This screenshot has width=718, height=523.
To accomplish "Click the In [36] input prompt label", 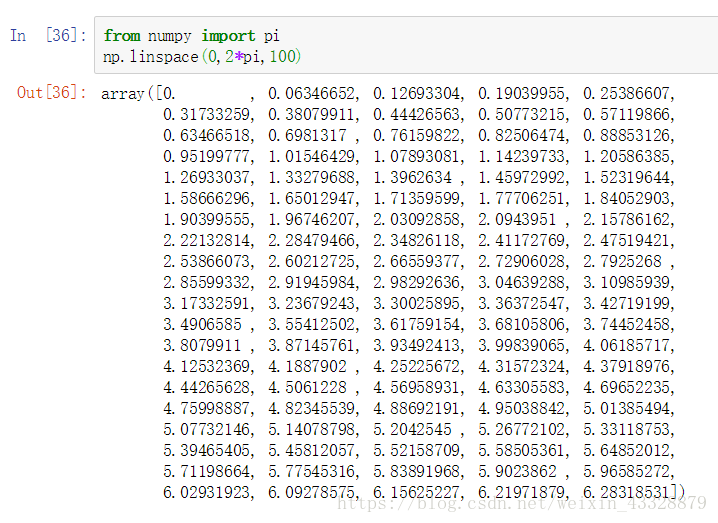I will point(48,35).
